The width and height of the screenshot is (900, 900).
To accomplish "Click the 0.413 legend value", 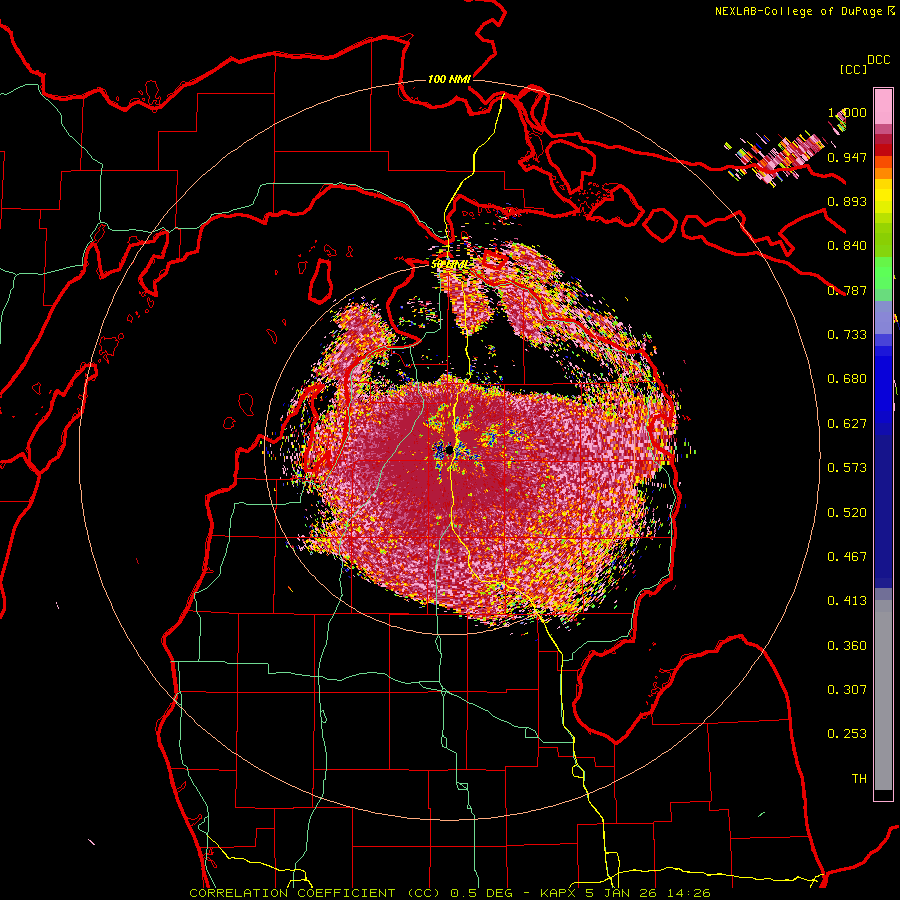I will coord(847,601).
